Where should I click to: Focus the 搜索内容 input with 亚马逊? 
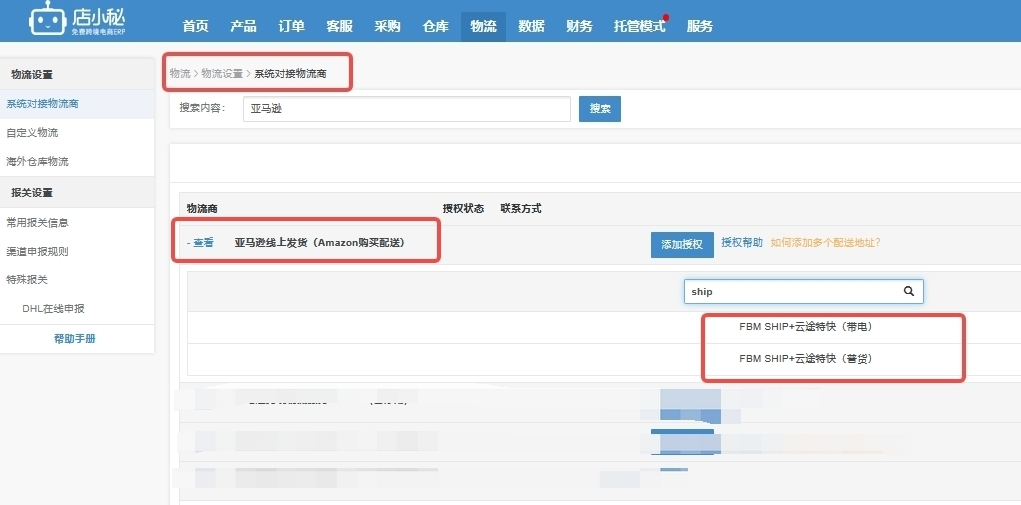point(406,109)
